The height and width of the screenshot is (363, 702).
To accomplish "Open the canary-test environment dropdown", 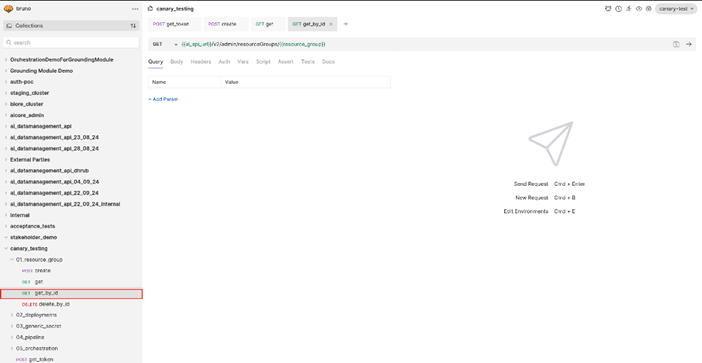I will (x=676, y=9).
